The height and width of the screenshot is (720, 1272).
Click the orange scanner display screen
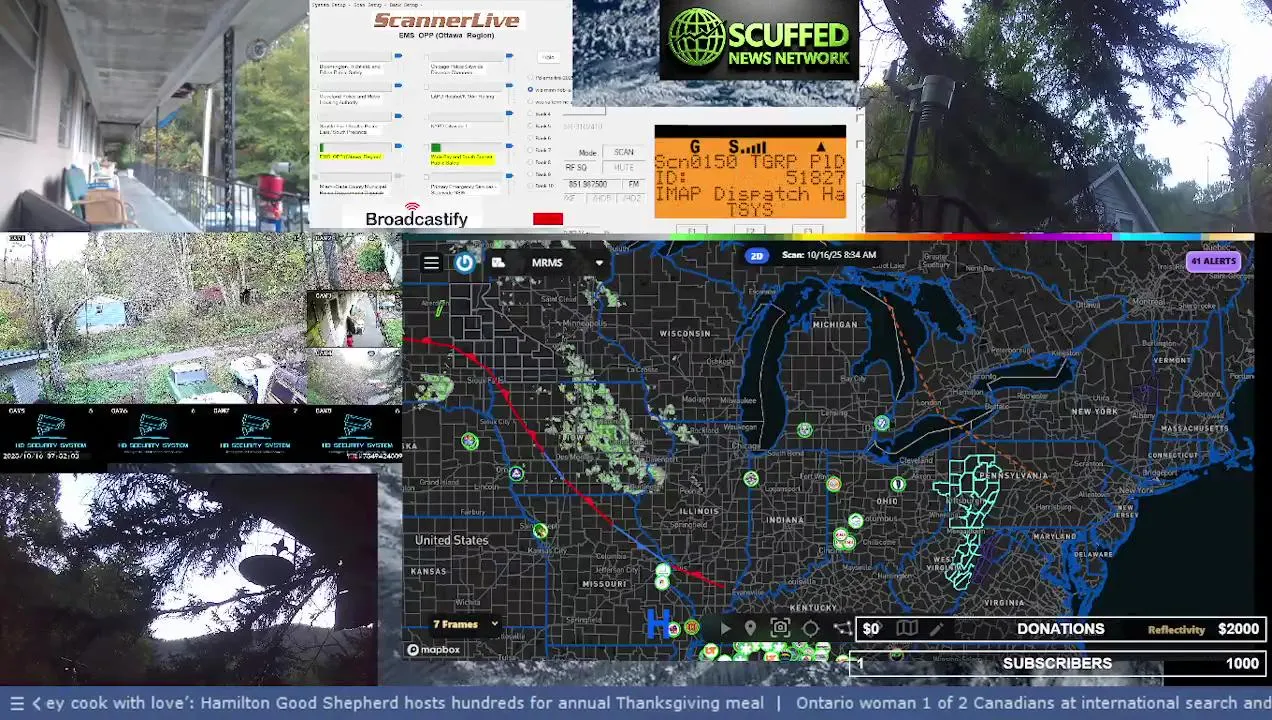coord(750,172)
